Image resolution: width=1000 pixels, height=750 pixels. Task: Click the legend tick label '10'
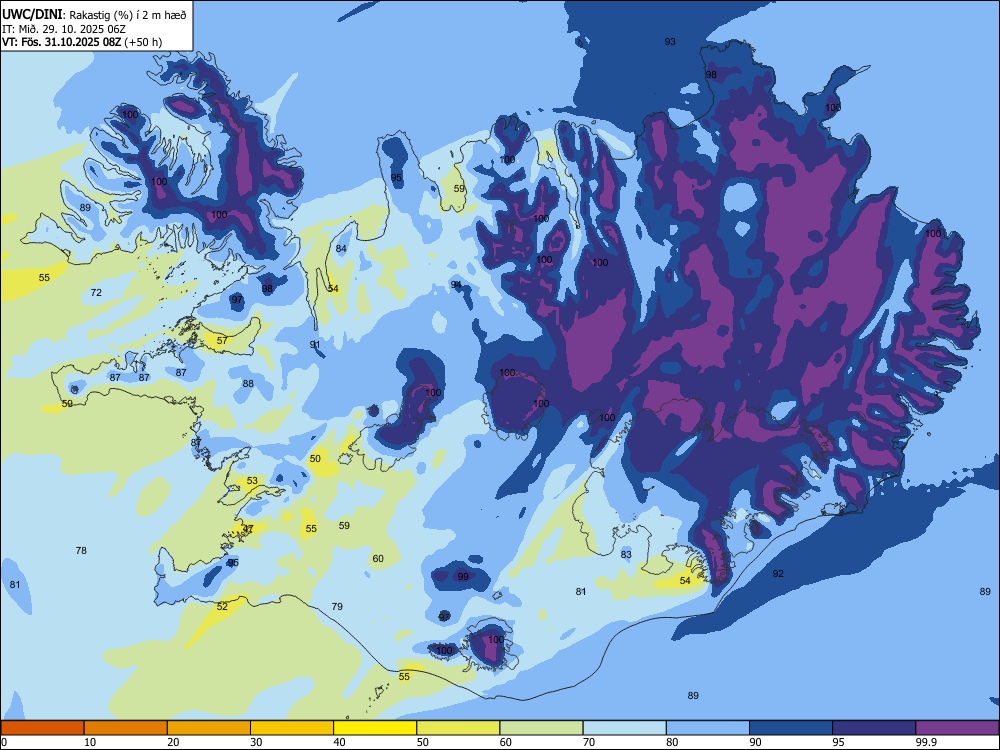click(x=90, y=742)
